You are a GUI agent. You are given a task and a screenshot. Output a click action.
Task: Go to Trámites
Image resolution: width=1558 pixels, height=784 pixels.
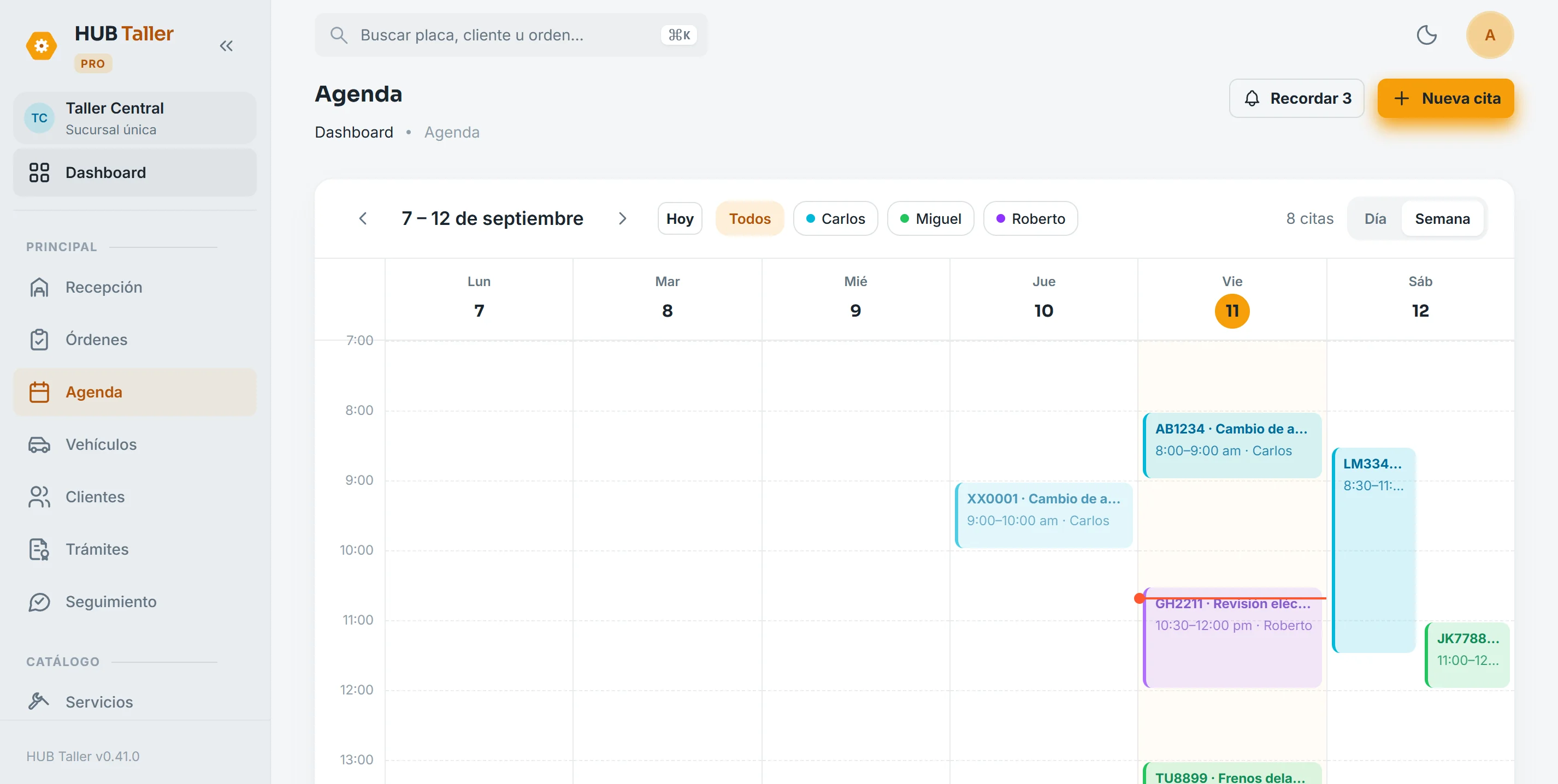(135, 549)
